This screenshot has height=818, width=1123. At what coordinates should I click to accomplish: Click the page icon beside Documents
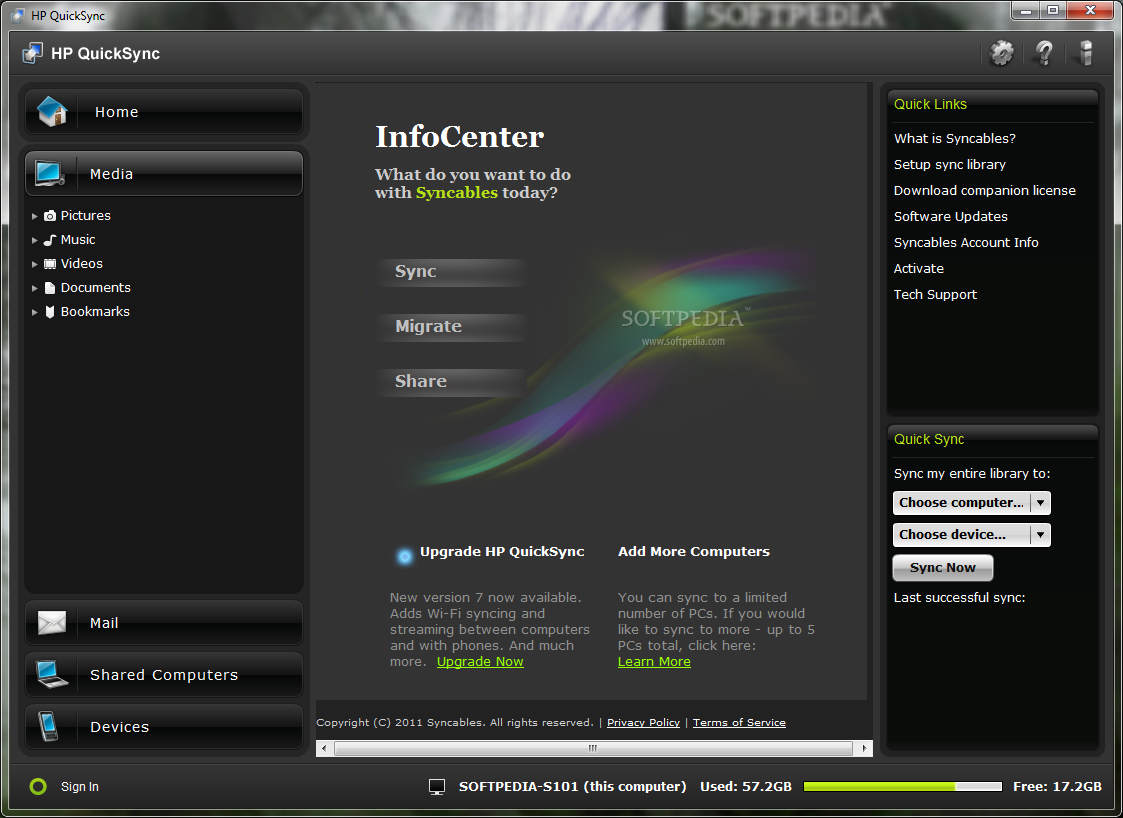(x=49, y=288)
